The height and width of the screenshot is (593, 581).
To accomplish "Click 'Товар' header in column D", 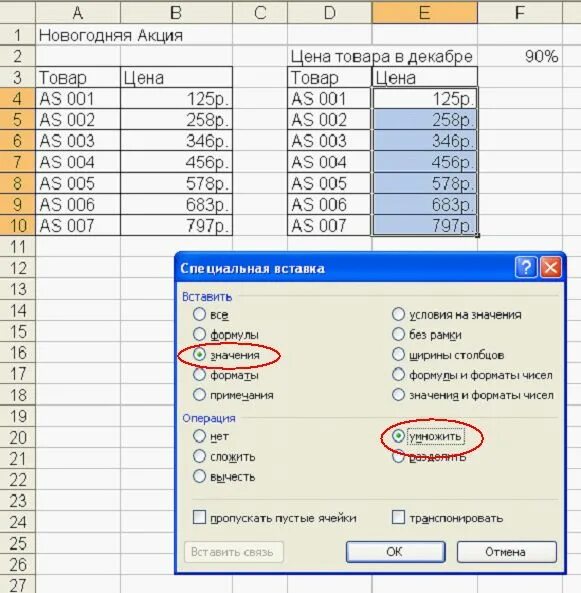I will coord(329,78).
